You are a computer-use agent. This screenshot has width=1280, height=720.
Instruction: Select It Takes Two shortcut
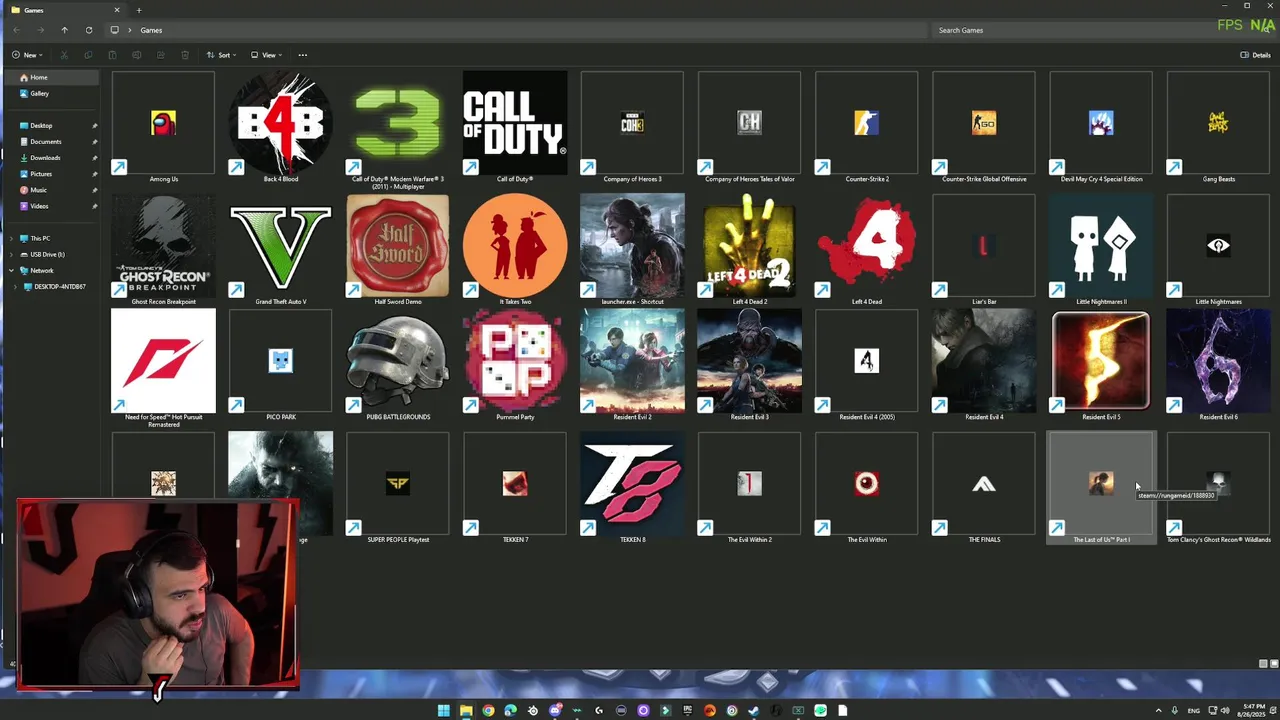pyautogui.click(x=515, y=250)
